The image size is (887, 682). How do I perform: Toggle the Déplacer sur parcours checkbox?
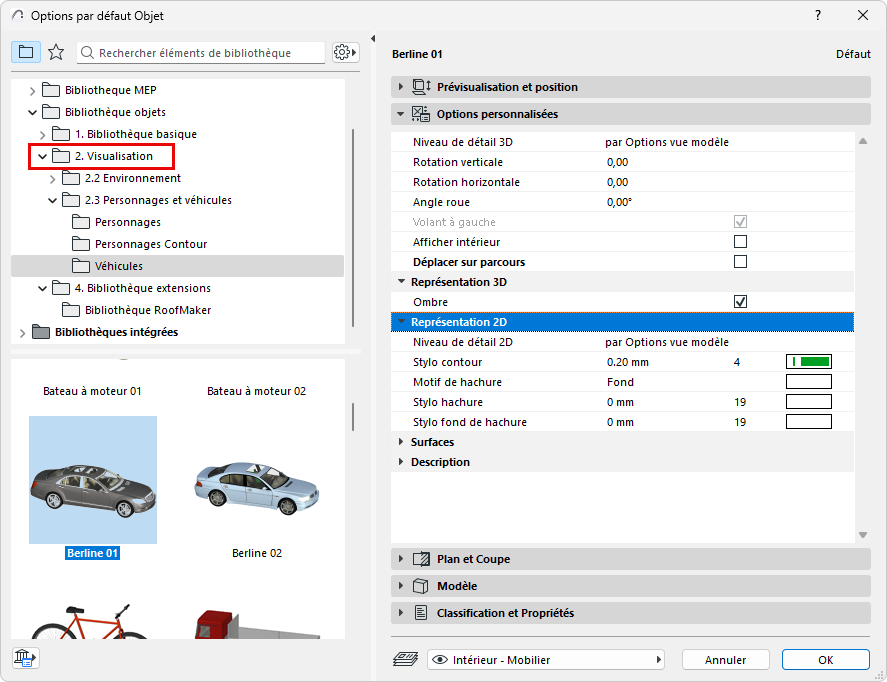pos(740,262)
